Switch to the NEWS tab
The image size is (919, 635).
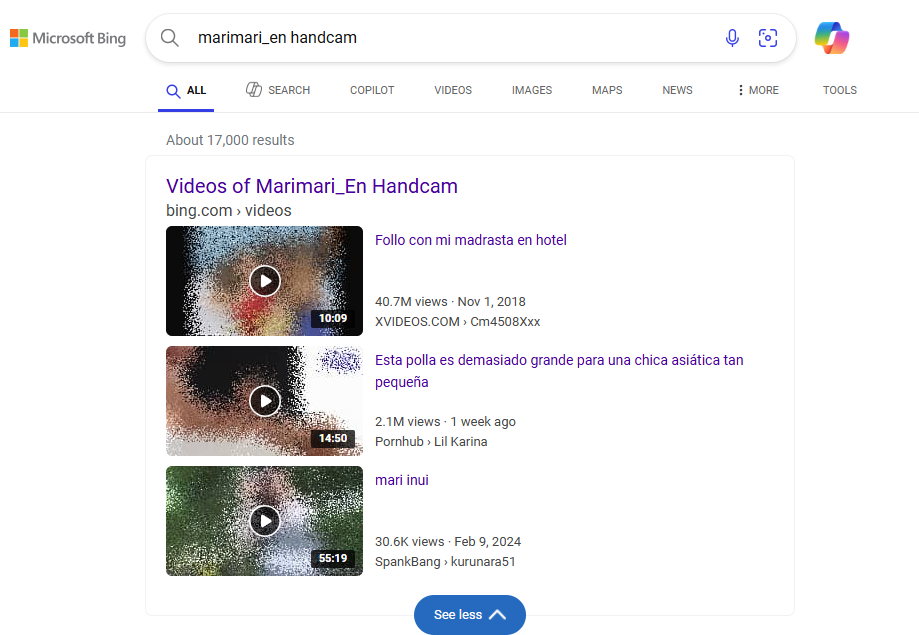pyautogui.click(x=678, y=90)
